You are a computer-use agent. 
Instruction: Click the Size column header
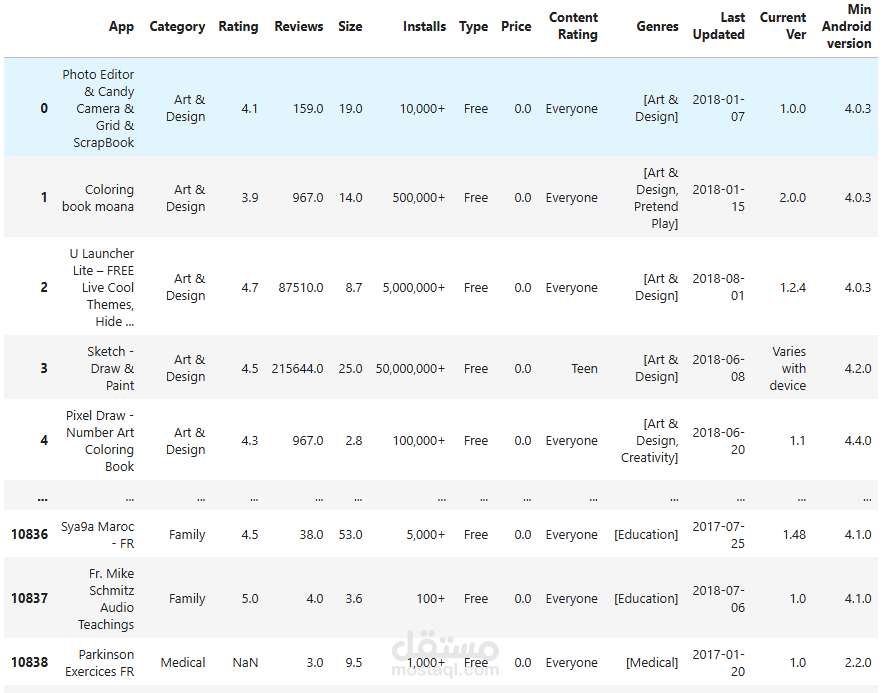(350, 27)
